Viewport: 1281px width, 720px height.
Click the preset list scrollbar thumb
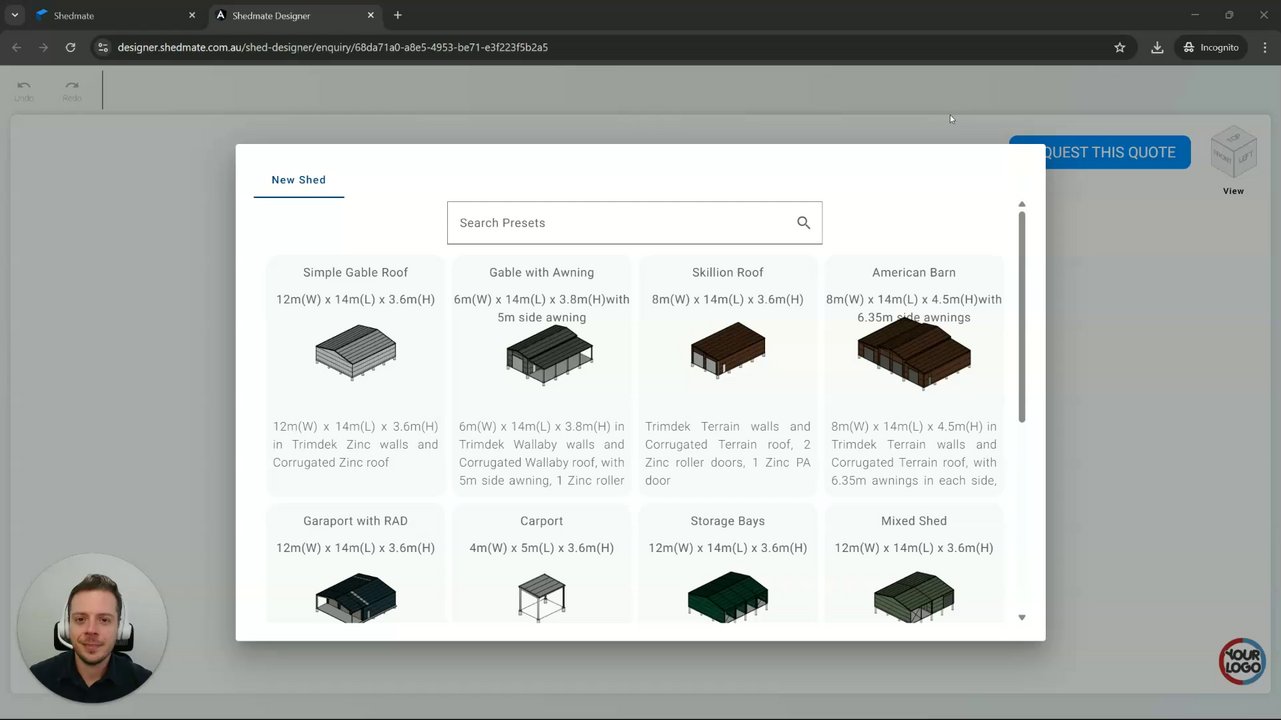pos(1021,316)
